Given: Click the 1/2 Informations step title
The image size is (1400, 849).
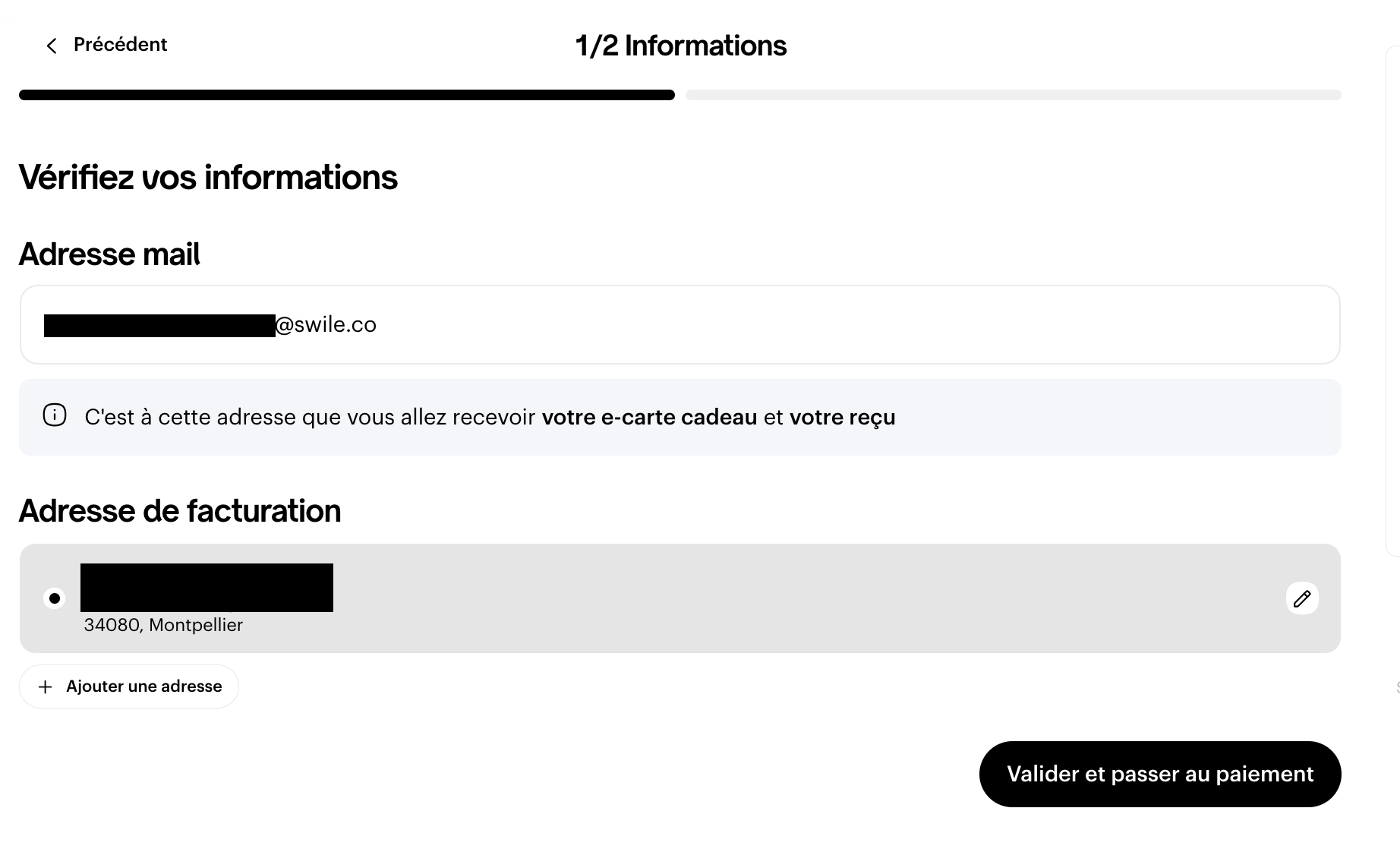Looking at the screenshot, I should [681, 46].
